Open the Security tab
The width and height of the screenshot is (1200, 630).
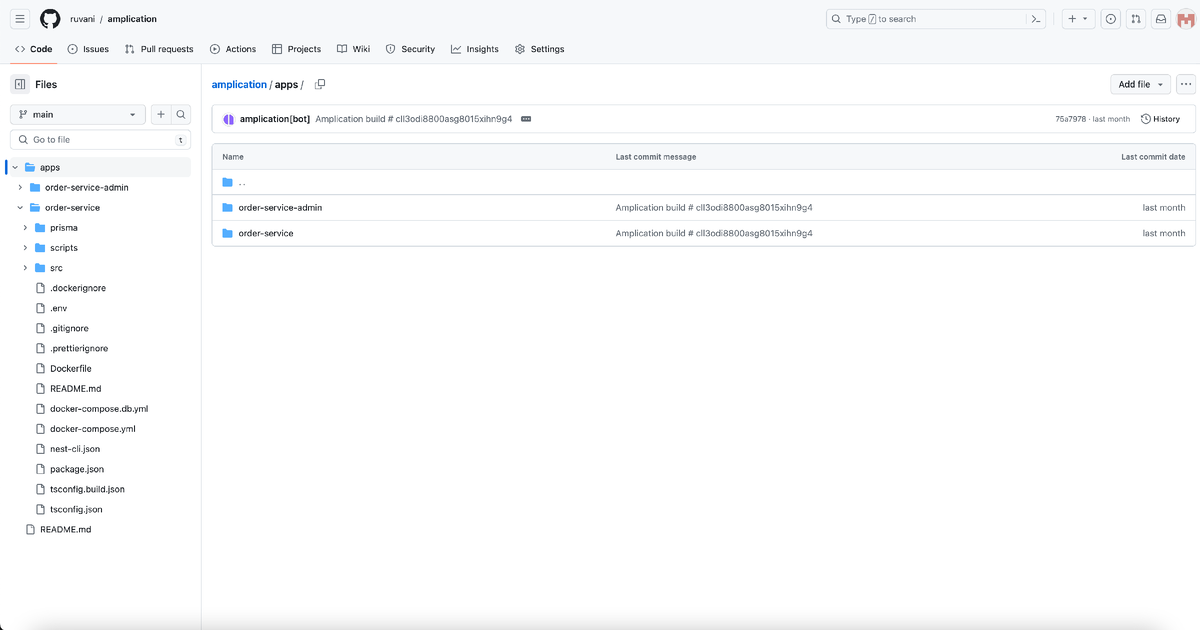(410, 49)
